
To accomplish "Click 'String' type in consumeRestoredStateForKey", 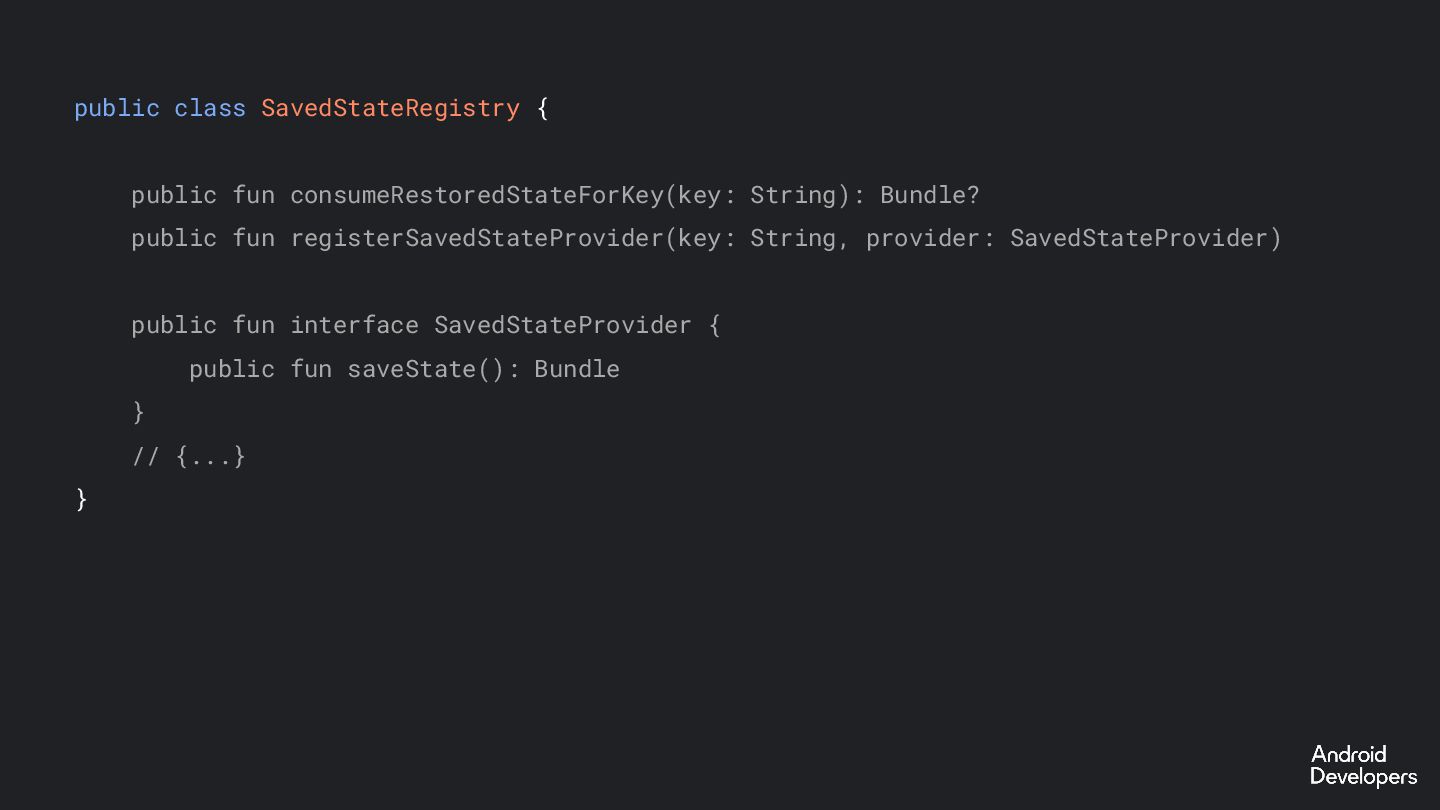I will click(x=793, y=195).
